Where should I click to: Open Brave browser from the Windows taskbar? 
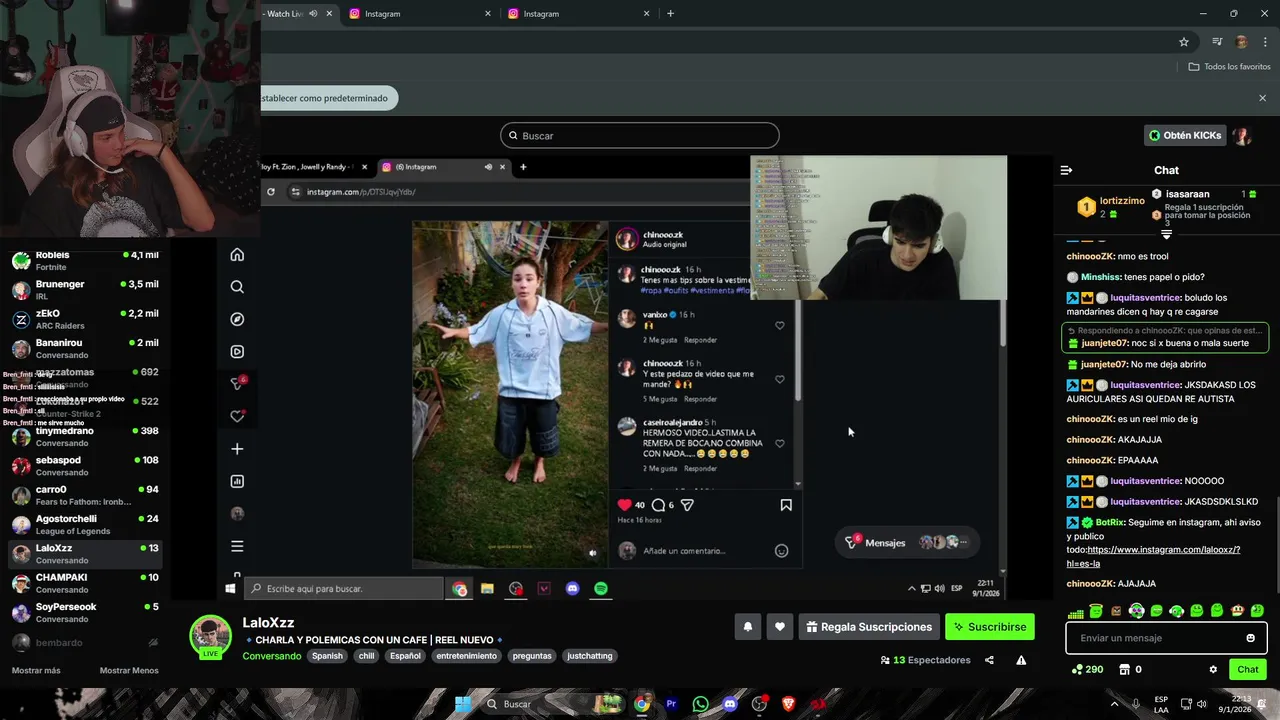[788, 704]
